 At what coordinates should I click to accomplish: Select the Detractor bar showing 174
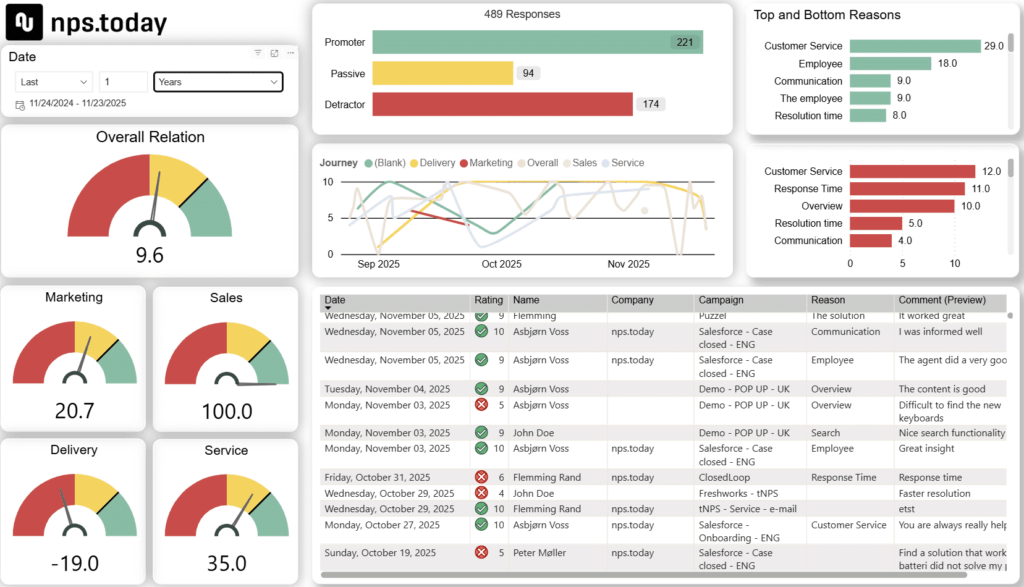click(502, 104)
